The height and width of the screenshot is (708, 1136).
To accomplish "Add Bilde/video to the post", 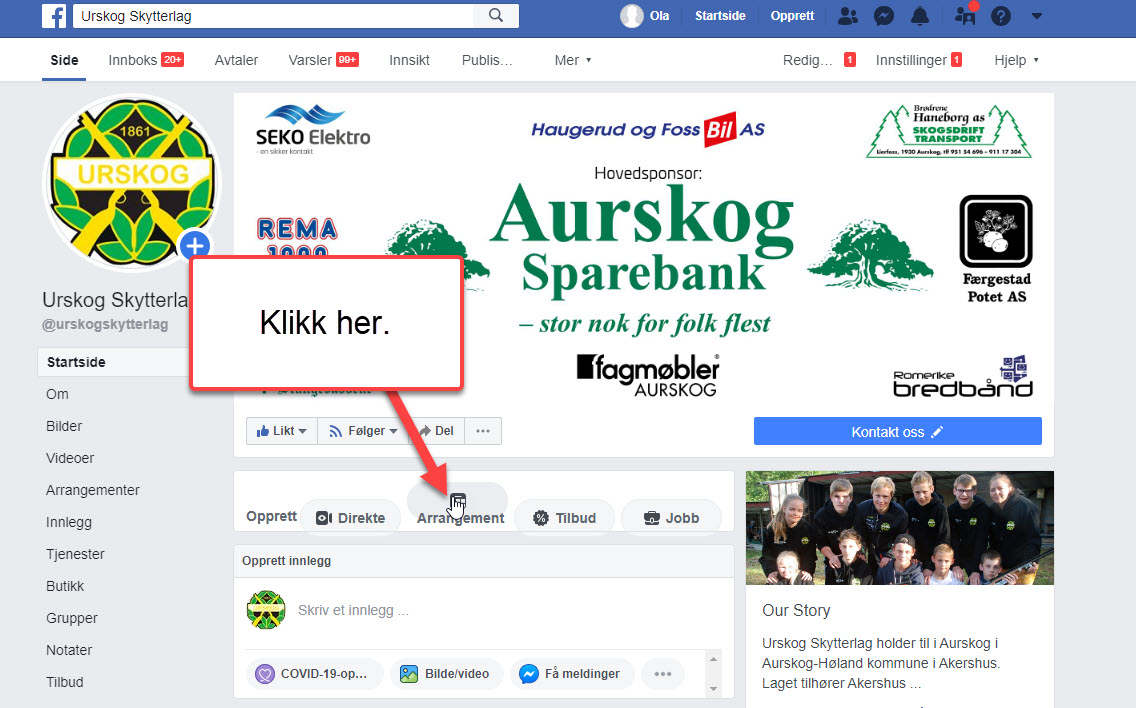I will point(445,674).
